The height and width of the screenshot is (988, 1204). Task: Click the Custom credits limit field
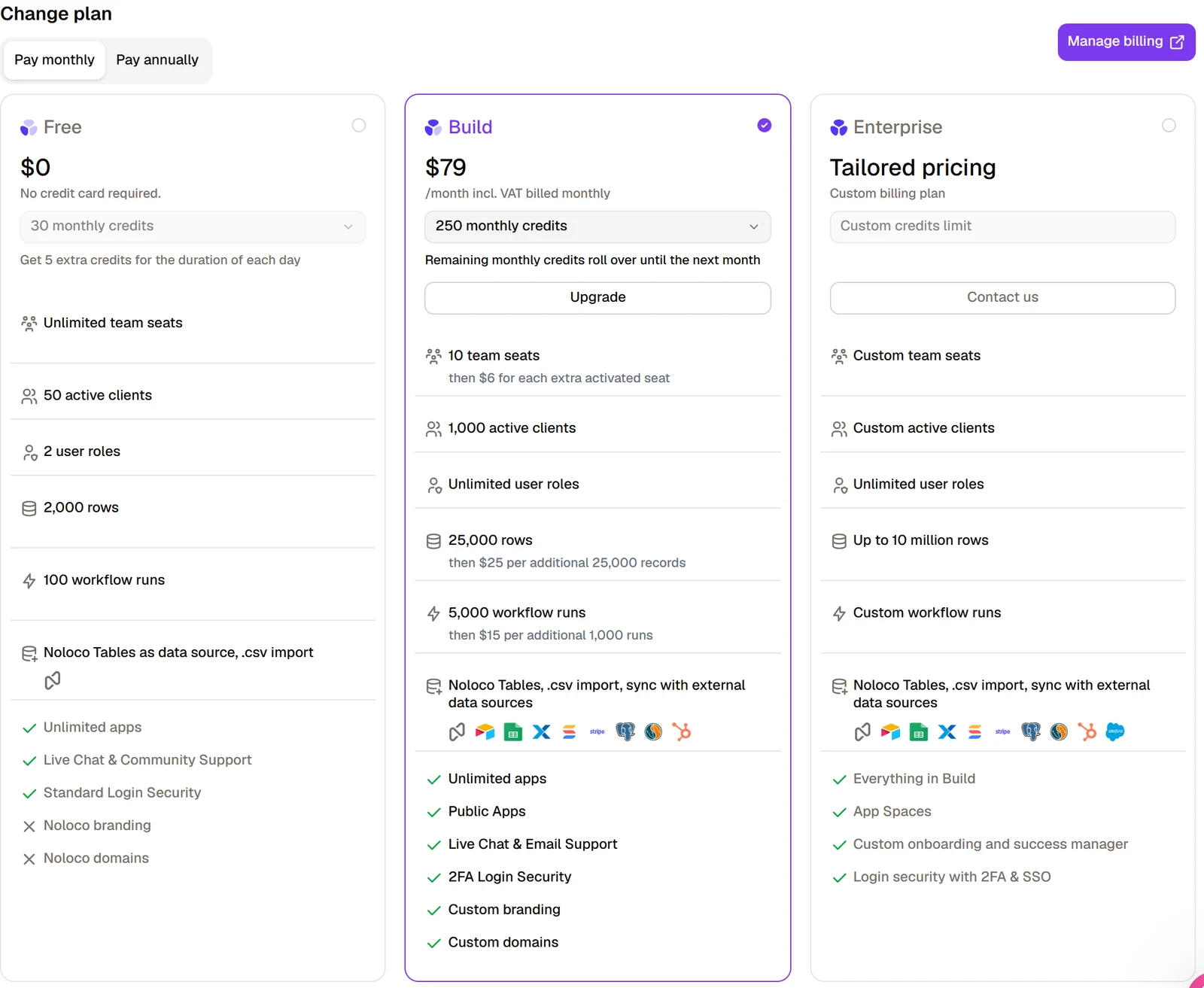(x=1002, y=226)
